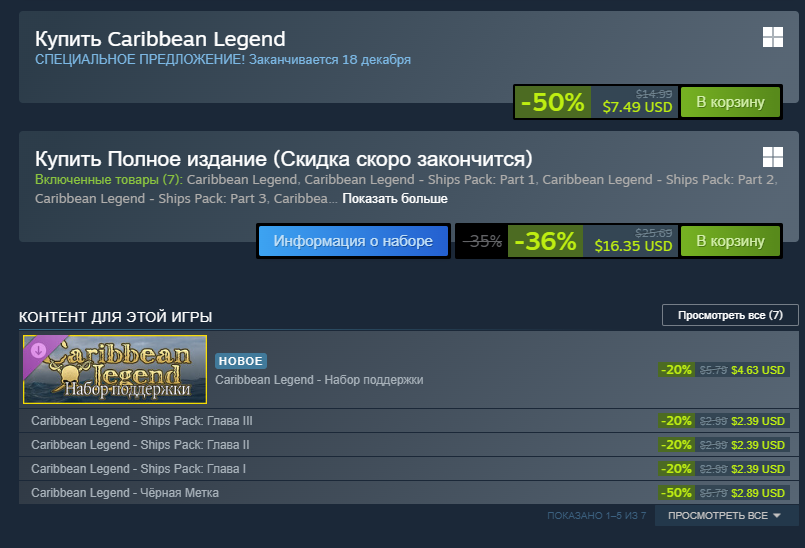
Task: Click $2.89 USD price for Чёрная Метка
Action: (x=758, y=493)
